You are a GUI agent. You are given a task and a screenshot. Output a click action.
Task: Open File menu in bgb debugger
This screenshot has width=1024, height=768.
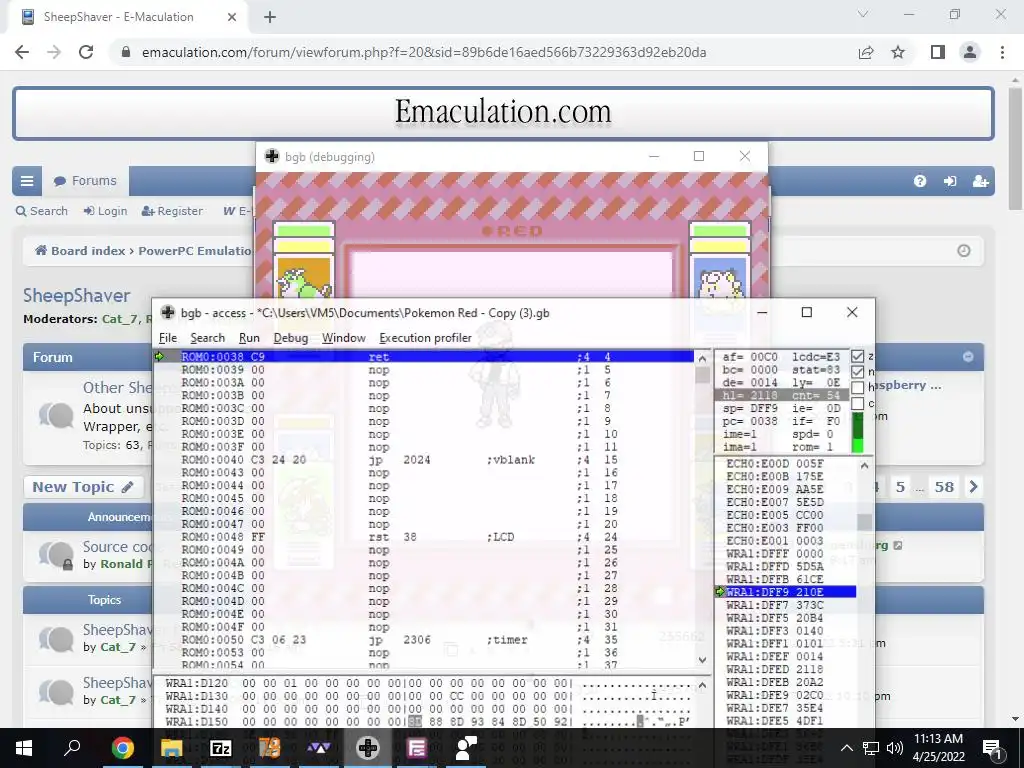(168, 338)
